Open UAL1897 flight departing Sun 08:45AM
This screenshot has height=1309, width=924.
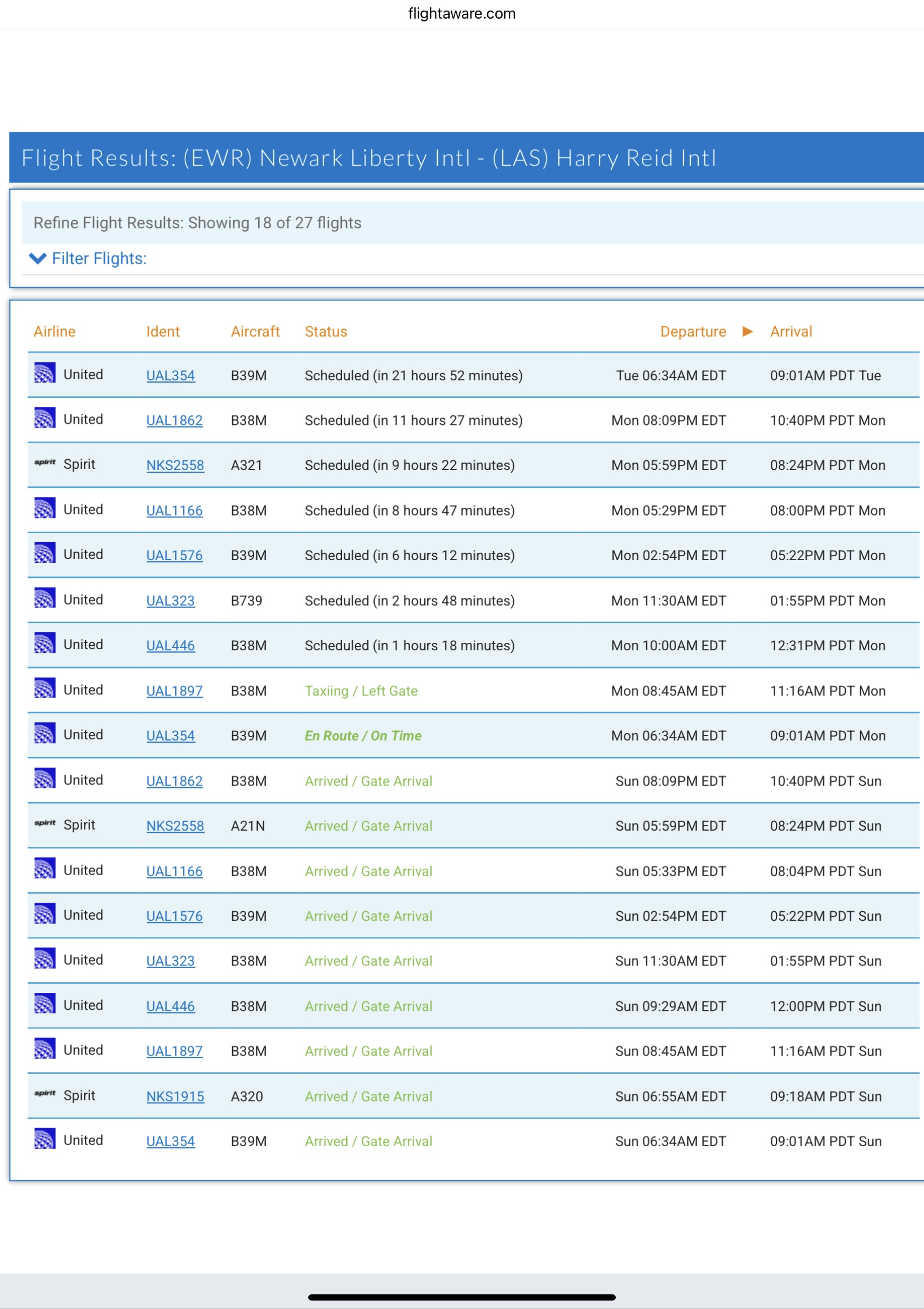175,1051
